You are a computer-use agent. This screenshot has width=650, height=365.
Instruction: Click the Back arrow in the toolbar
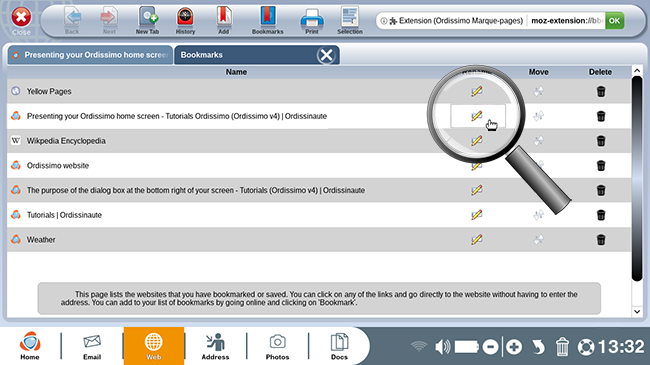[x=72, y=20]
